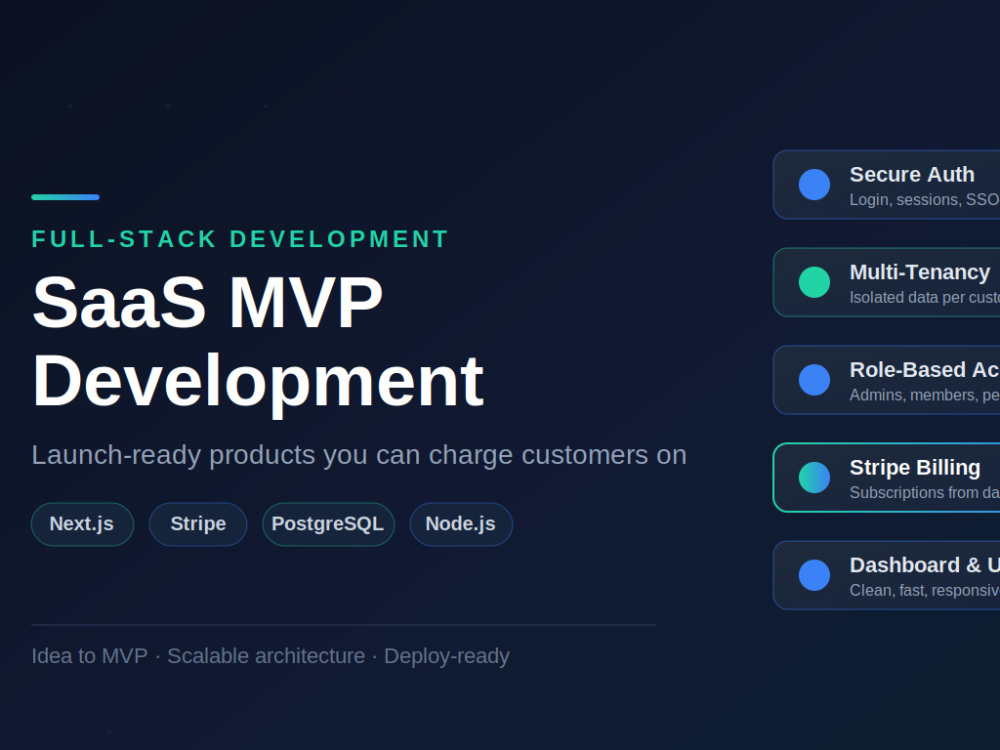
Task: Click the 'FULL-STACK DEVELOPMENT' label
Action: 240,239
